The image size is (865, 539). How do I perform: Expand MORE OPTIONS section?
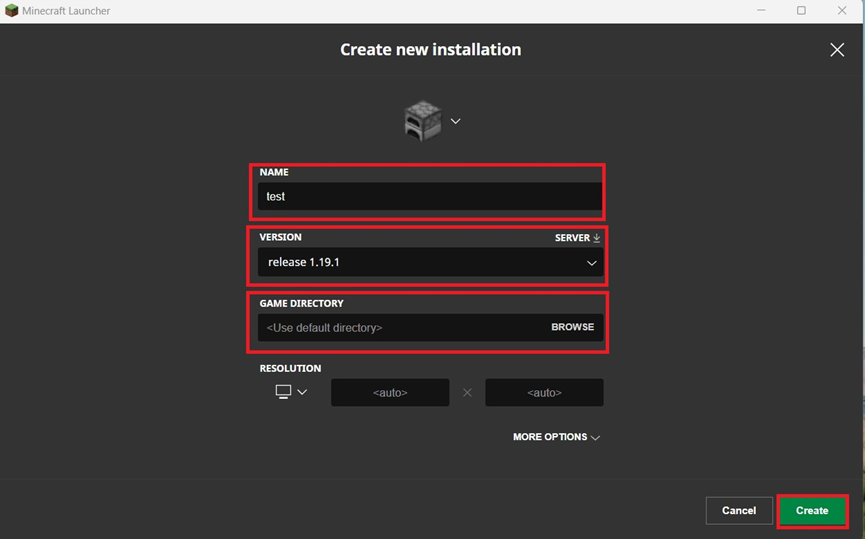[556, 437]
